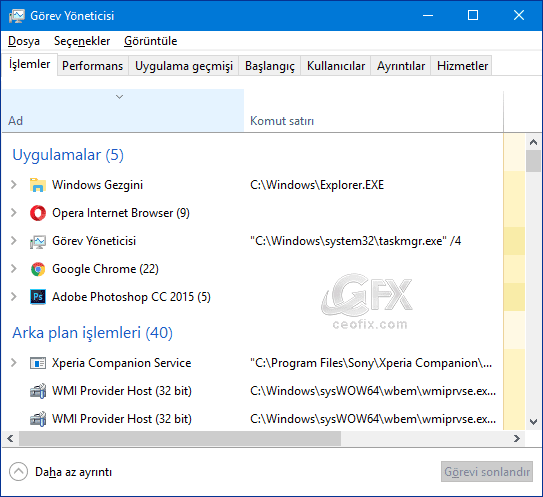Switch to the Hizmetler tab
This screenshot has height=497, width=543.
point(462,66)
